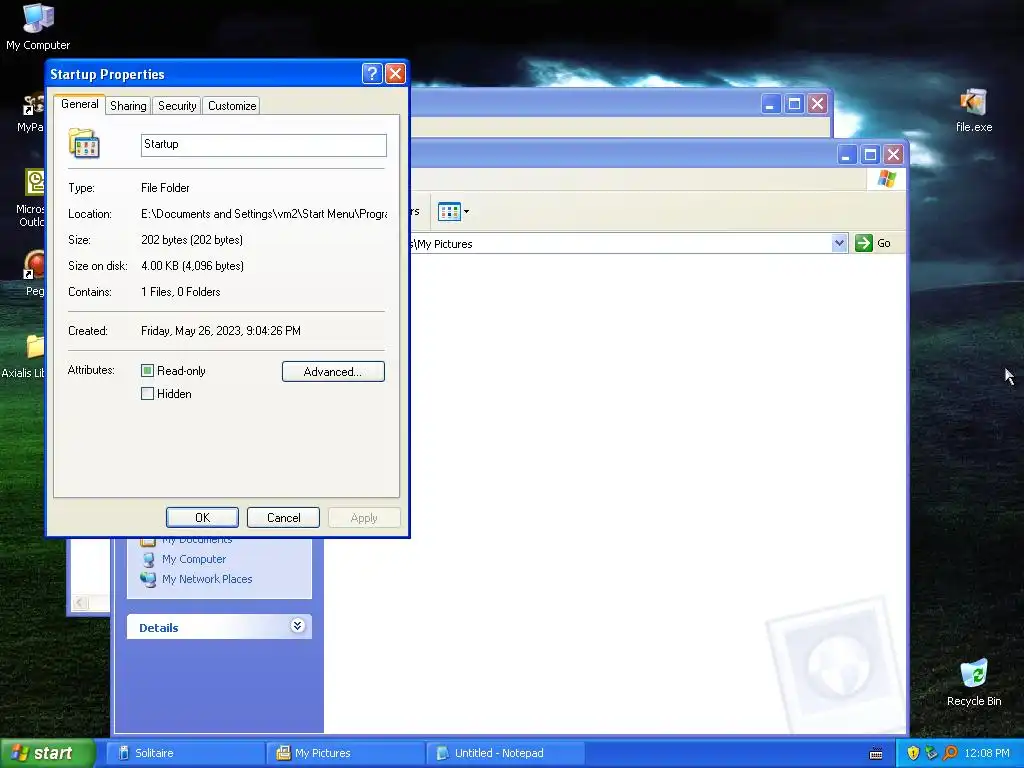This screenshot has height=768, width=1024.
Task: Enable the Hidden attribute checkbox
Action: pos(148,394)
